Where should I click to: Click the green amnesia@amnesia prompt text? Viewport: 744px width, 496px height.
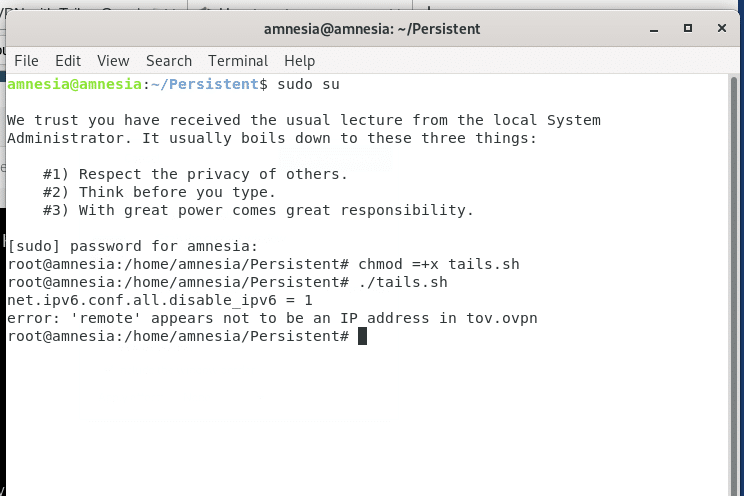[74, 84]
